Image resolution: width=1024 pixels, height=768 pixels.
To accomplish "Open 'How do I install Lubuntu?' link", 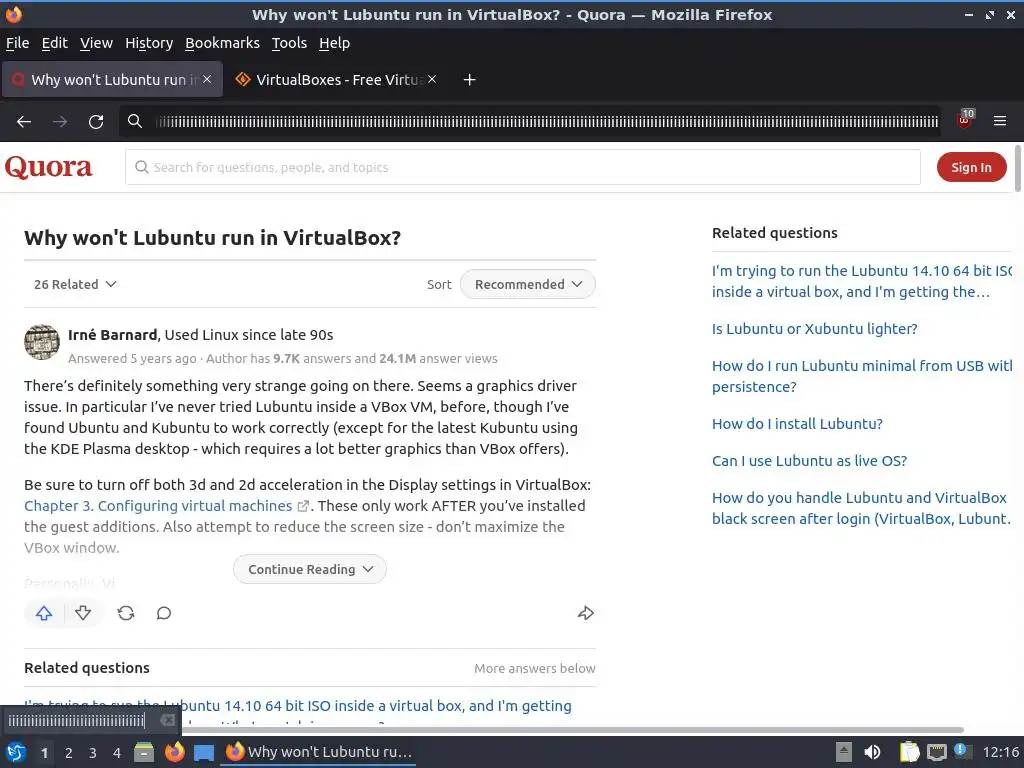I will 797,424.
